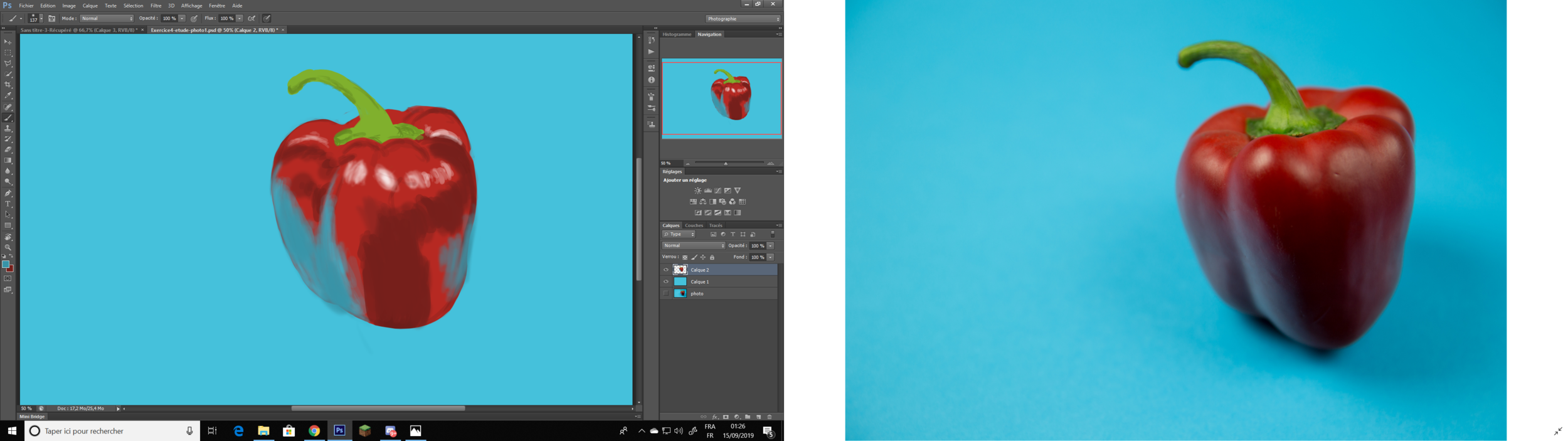Select the Polygonal Lasso tool
This screenshot has width=1568, height=441.
(8, 63)
